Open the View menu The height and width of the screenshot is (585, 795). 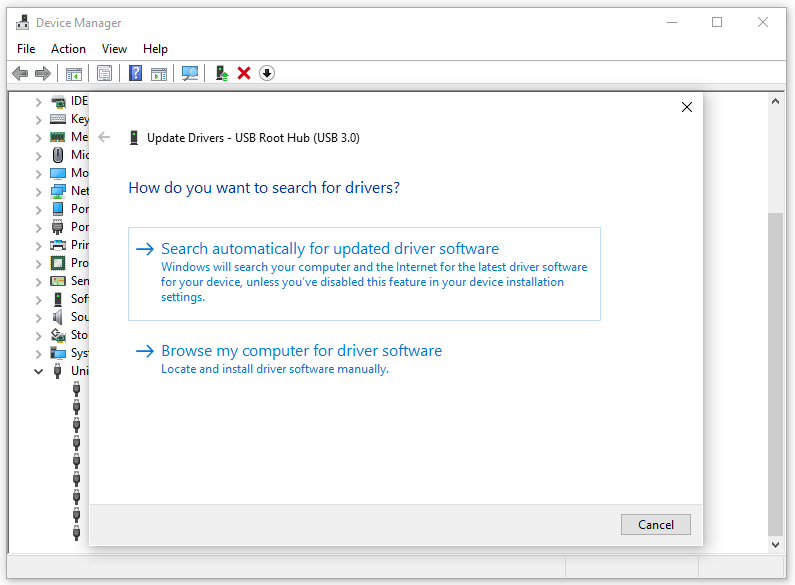point(114,48)
